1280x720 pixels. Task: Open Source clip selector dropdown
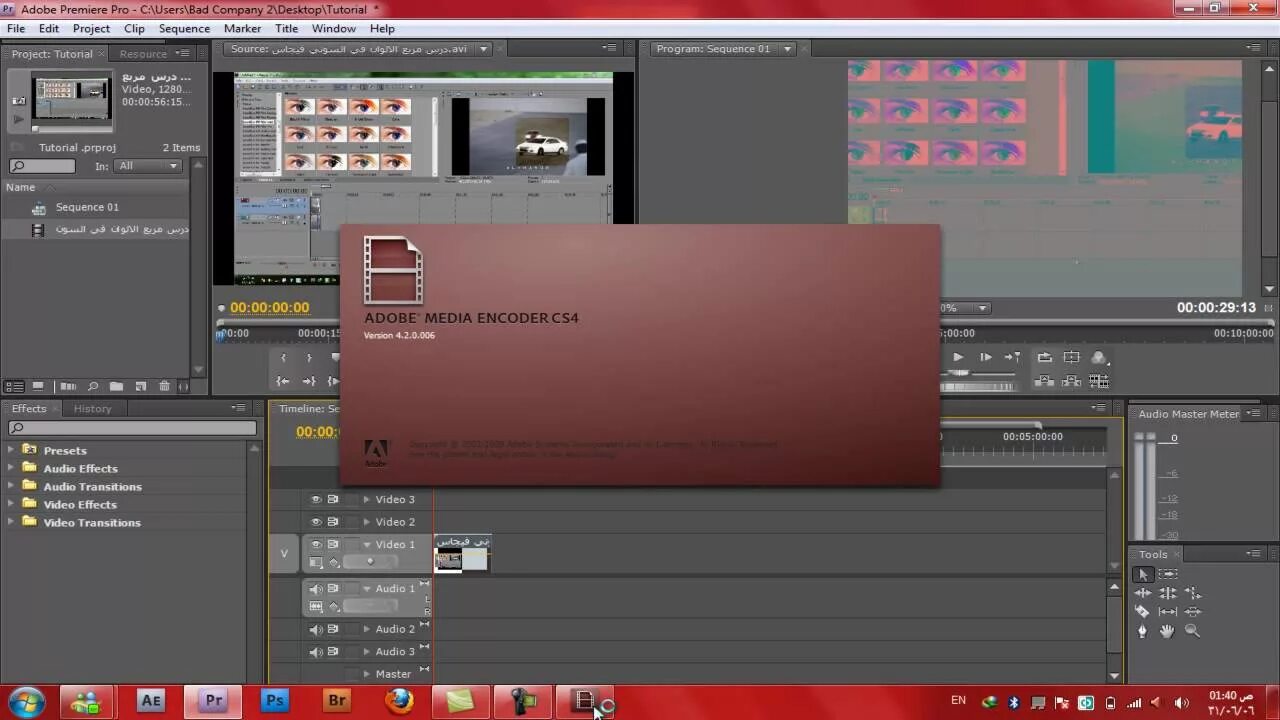[484, 49]
